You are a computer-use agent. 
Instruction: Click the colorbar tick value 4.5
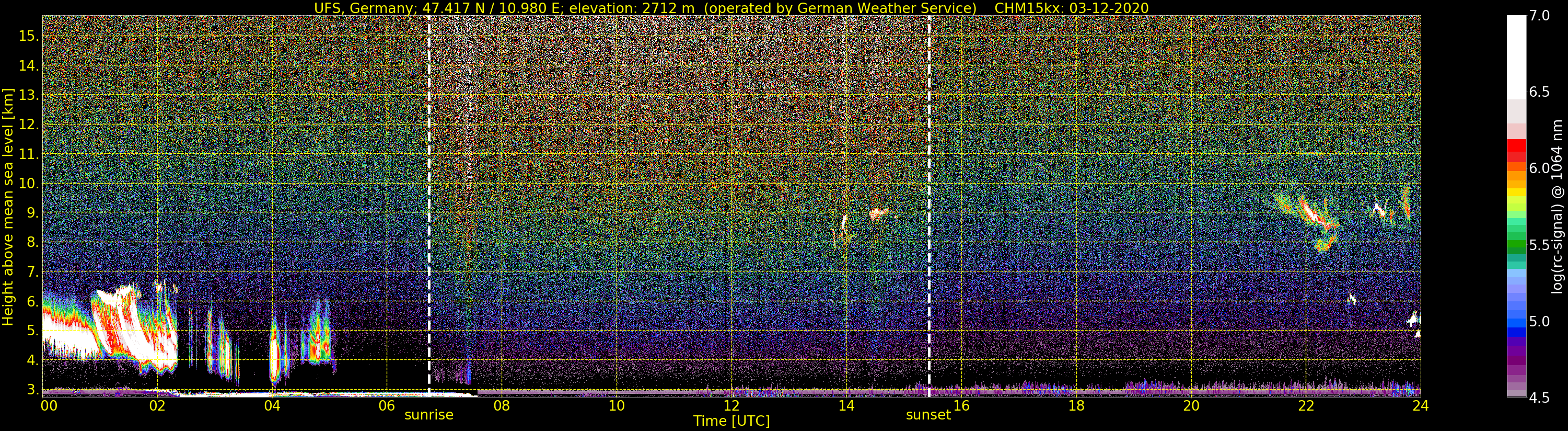point(1539,398)
